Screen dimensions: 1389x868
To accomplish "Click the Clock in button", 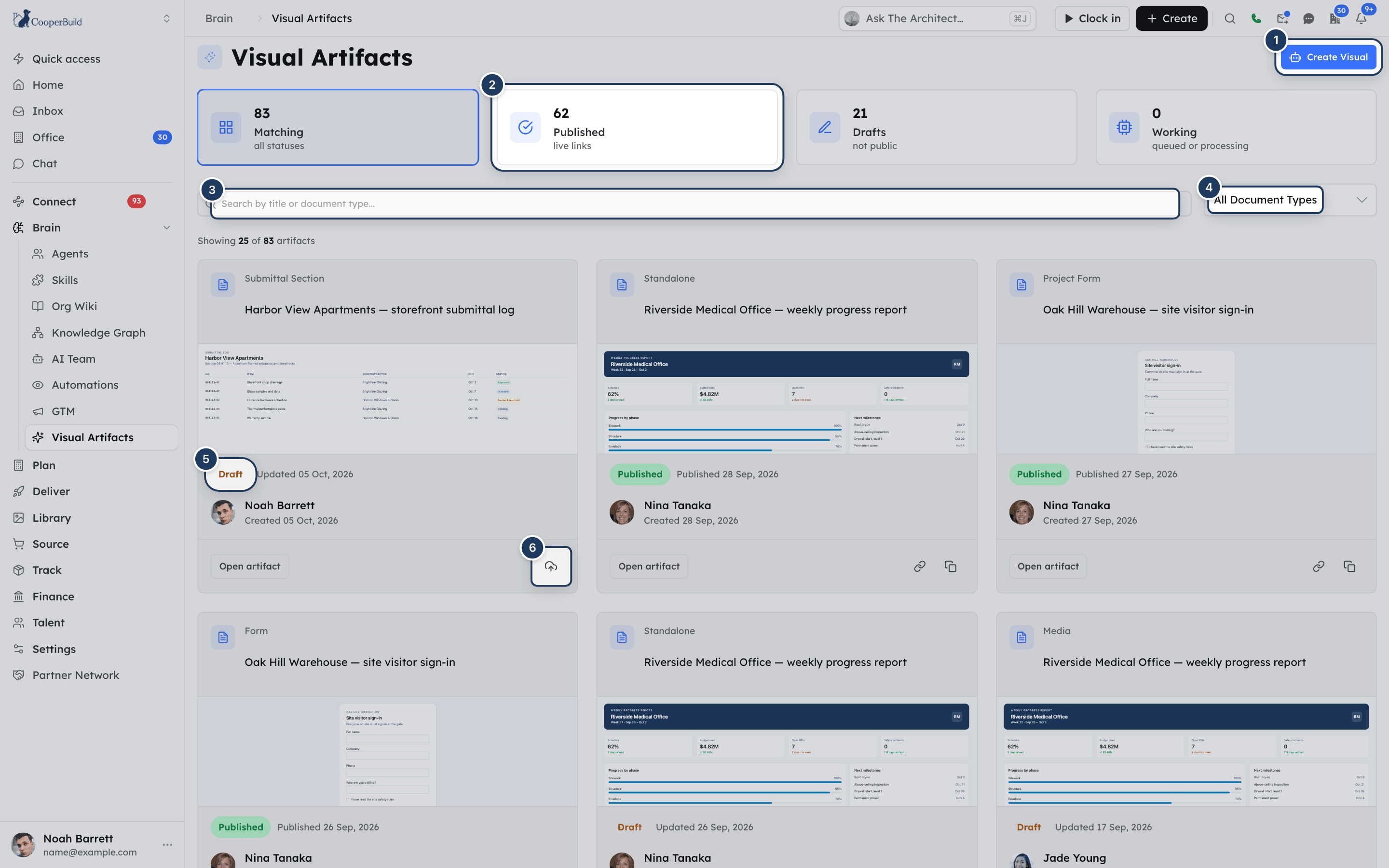I will (1092, 18).
